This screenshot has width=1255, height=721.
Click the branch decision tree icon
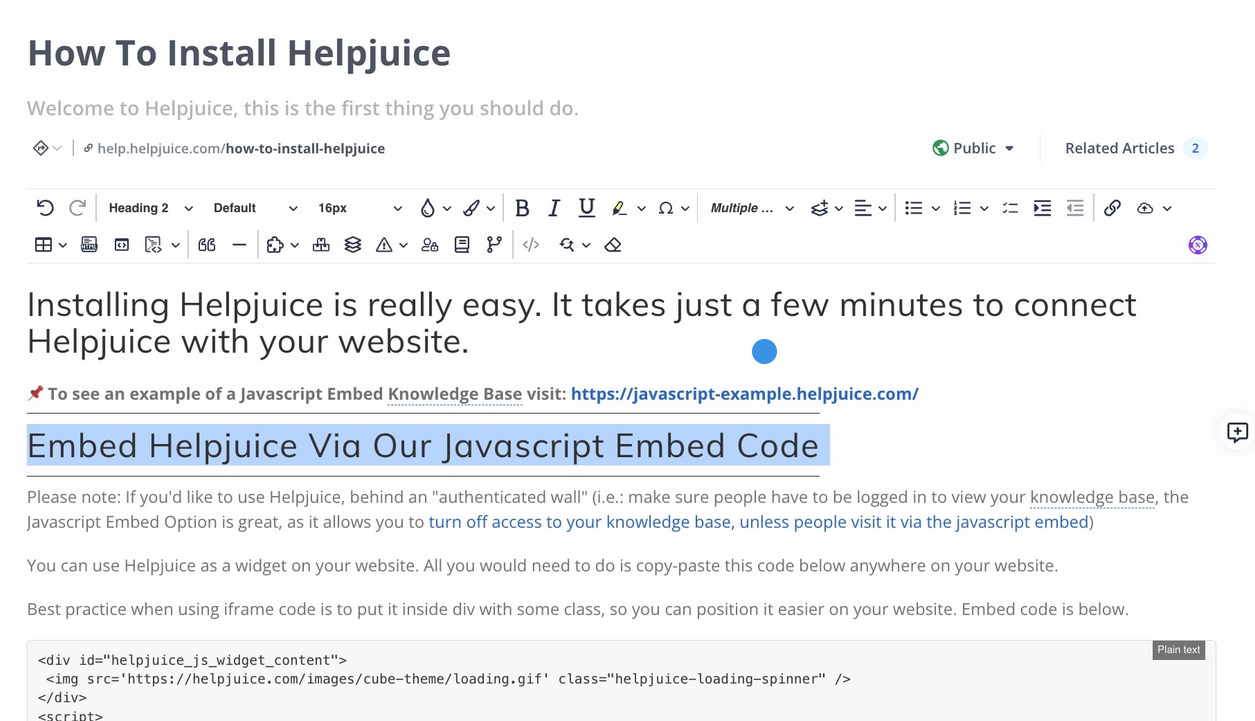(494, 245)
